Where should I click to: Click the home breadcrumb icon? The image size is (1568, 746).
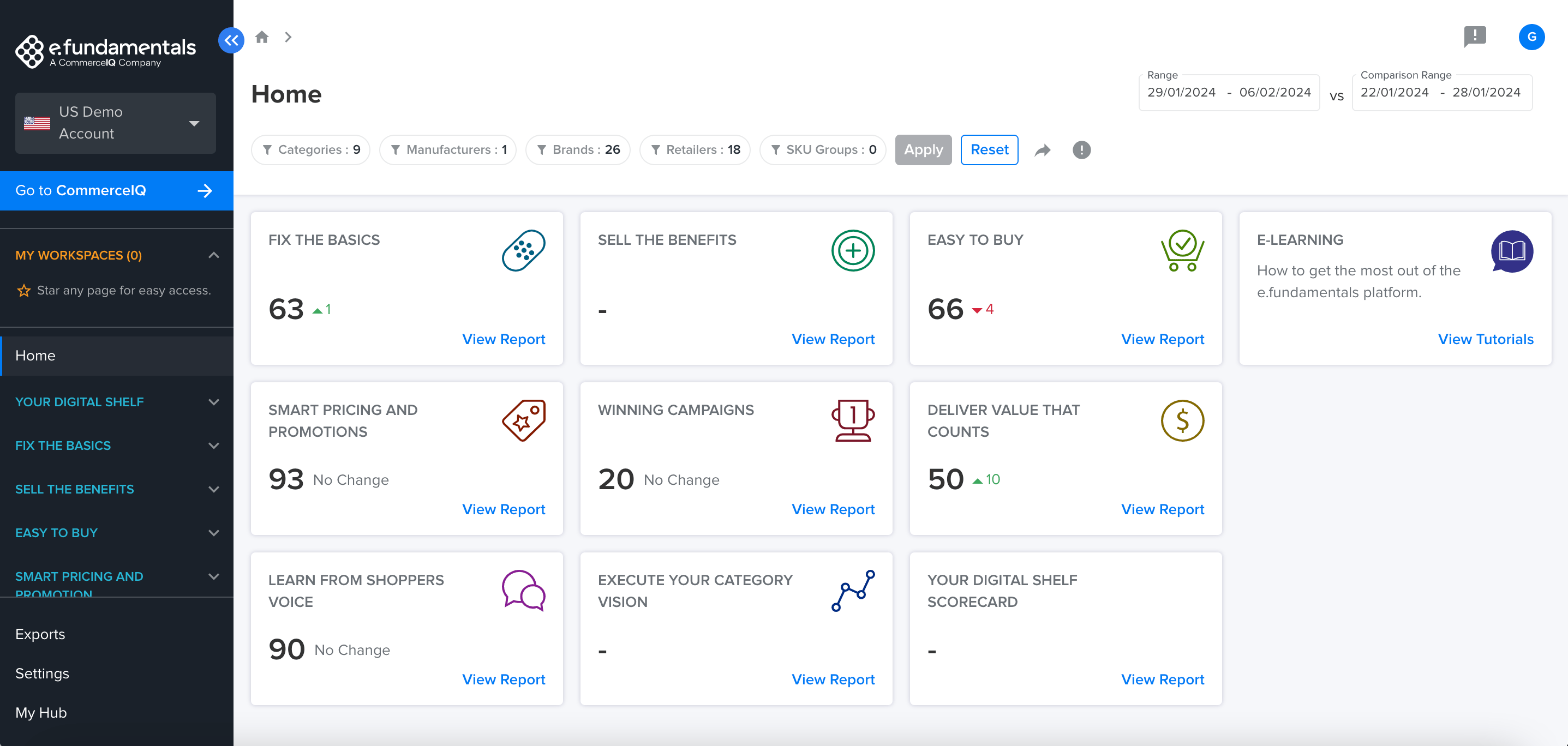[262, 37]
